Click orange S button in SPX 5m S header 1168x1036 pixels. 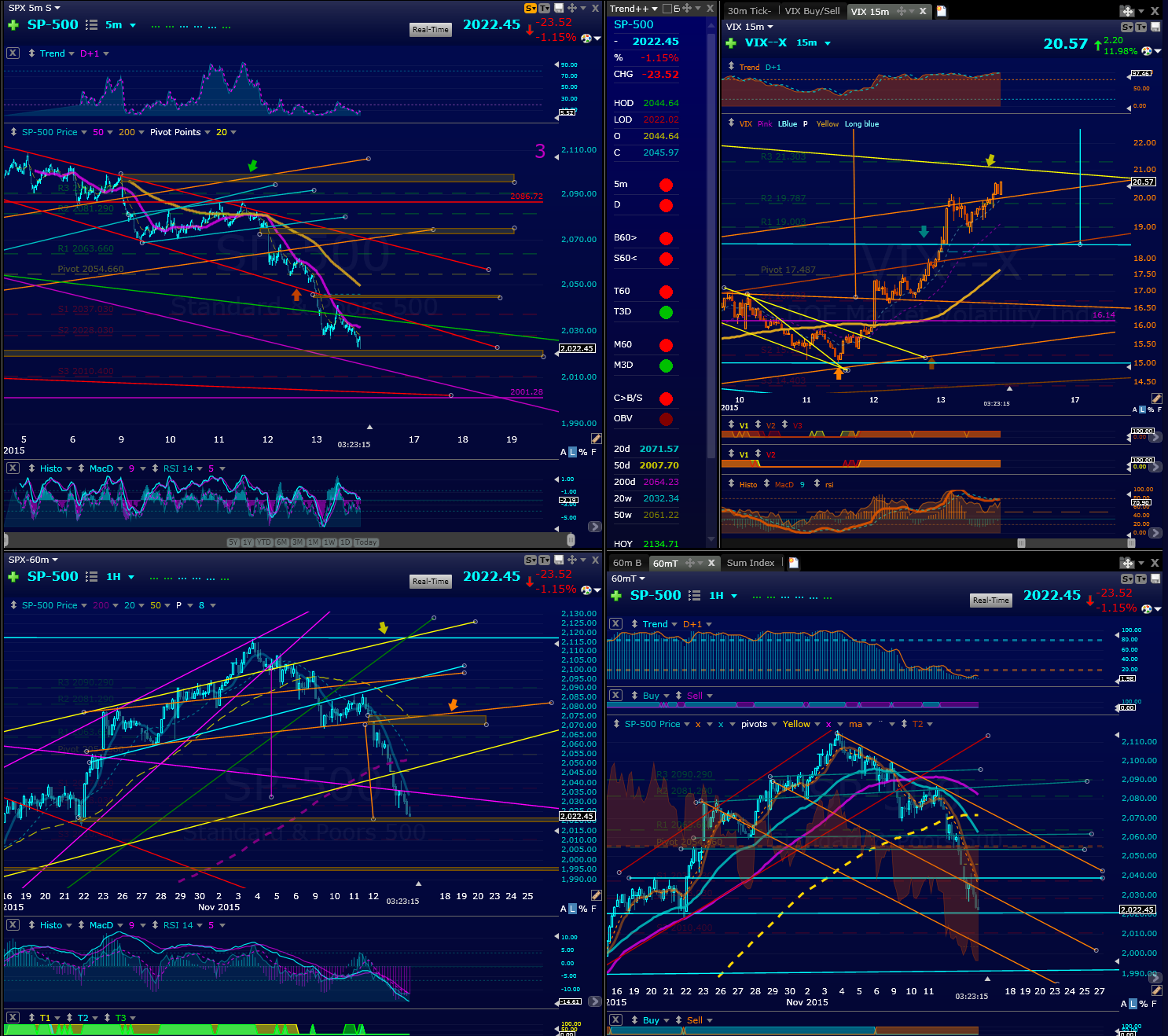pos(531,8)
